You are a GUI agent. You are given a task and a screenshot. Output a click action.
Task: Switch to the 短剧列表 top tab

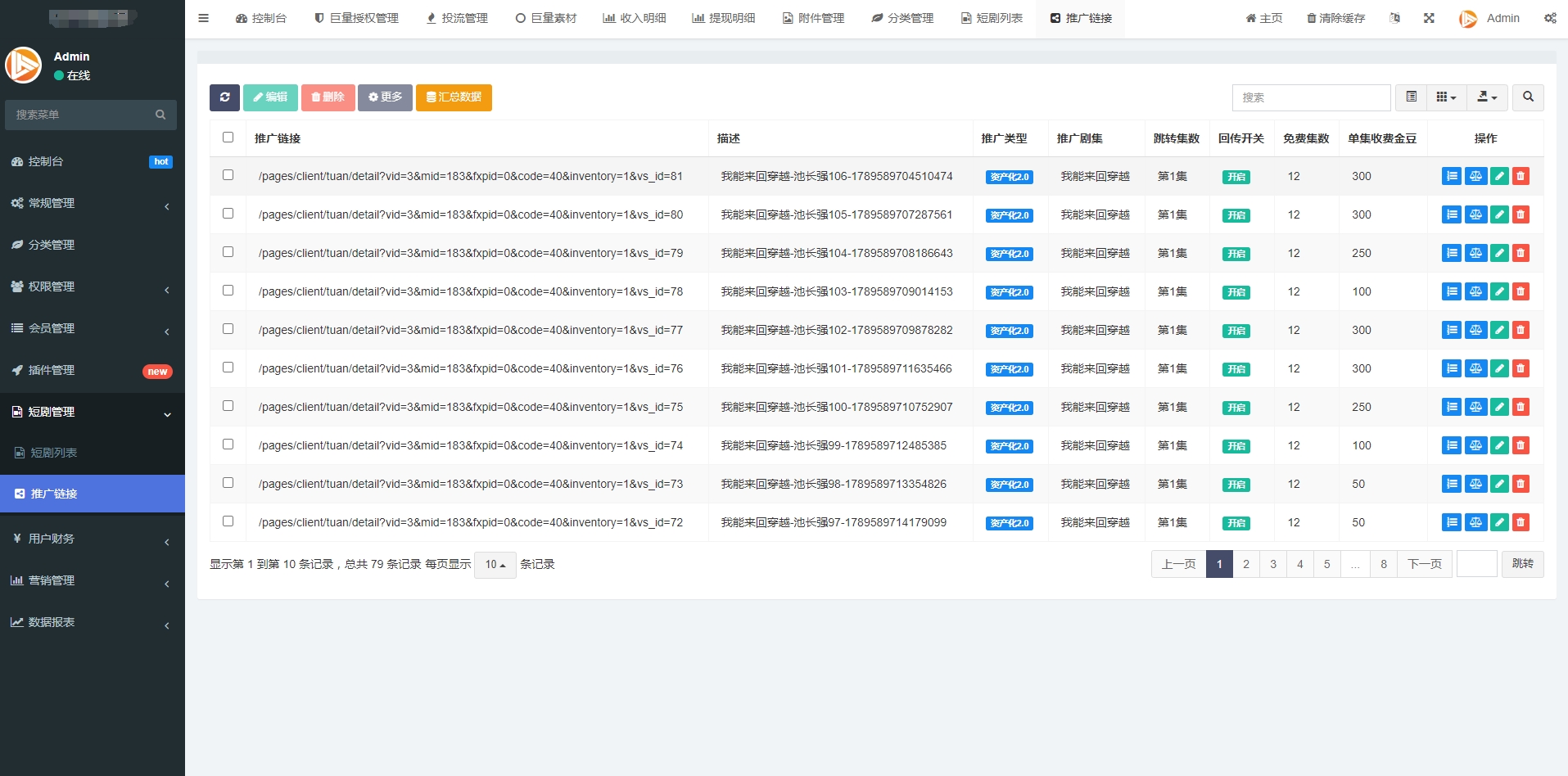tap(992, 18)
